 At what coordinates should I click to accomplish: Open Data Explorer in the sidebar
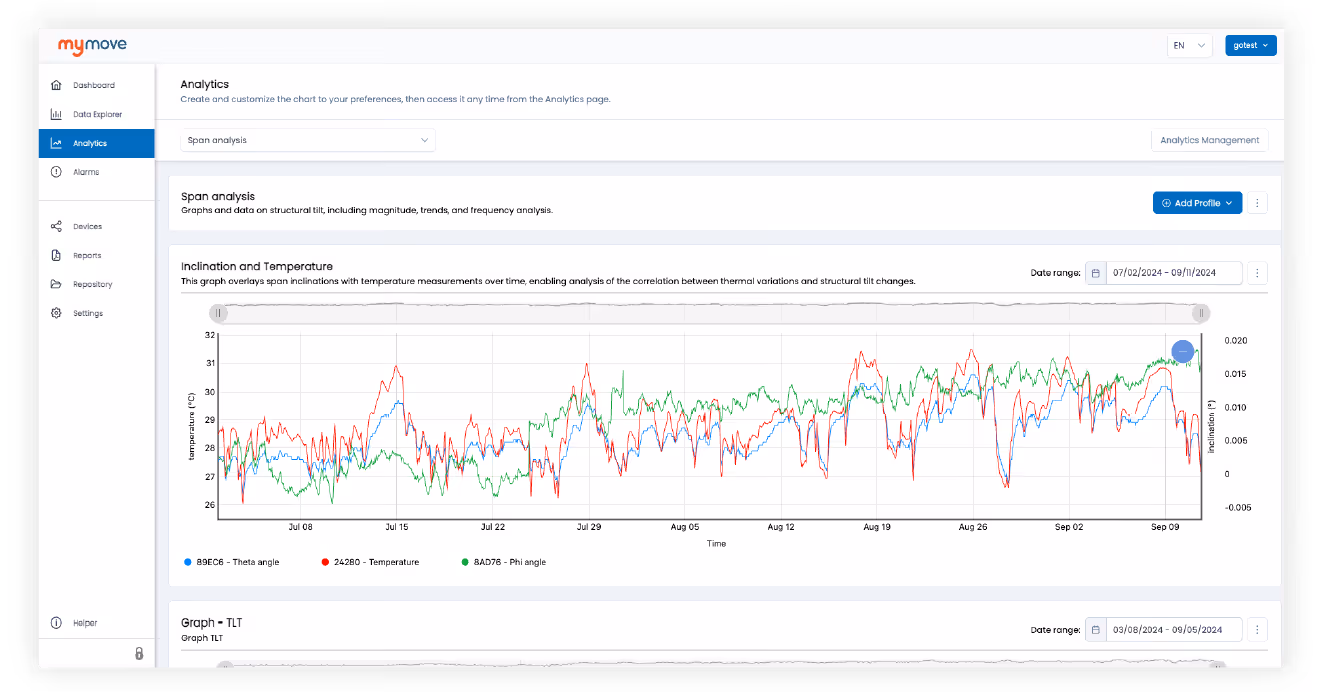(97, 114)
